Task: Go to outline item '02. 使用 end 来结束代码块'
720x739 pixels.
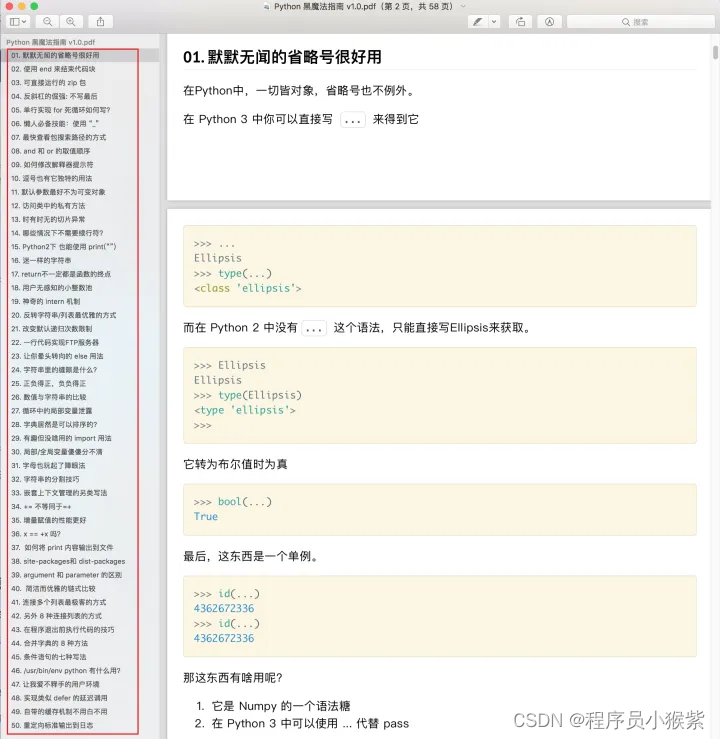Action: tap(53, 69)
